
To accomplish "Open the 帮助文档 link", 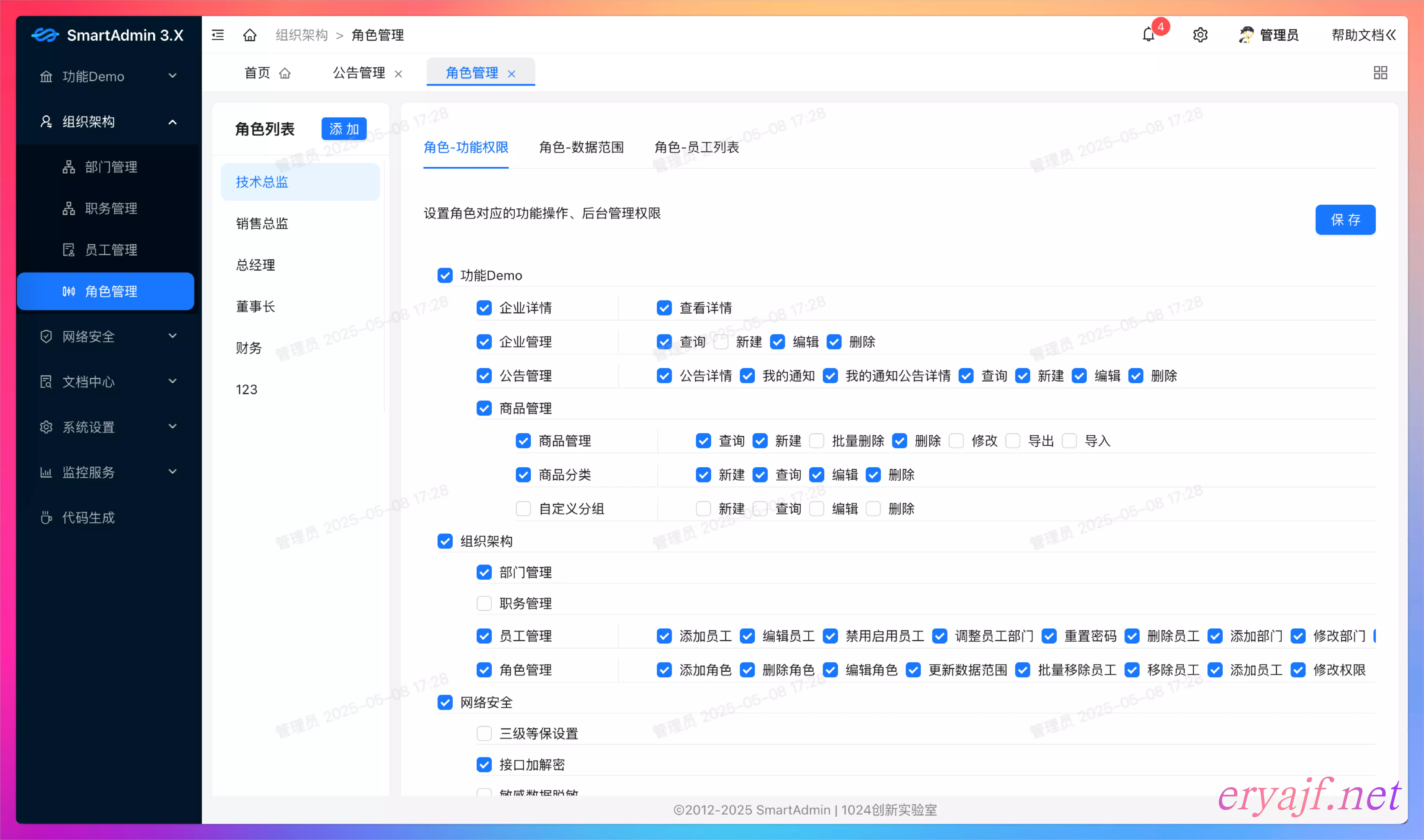I will [x=1357, y=35].
